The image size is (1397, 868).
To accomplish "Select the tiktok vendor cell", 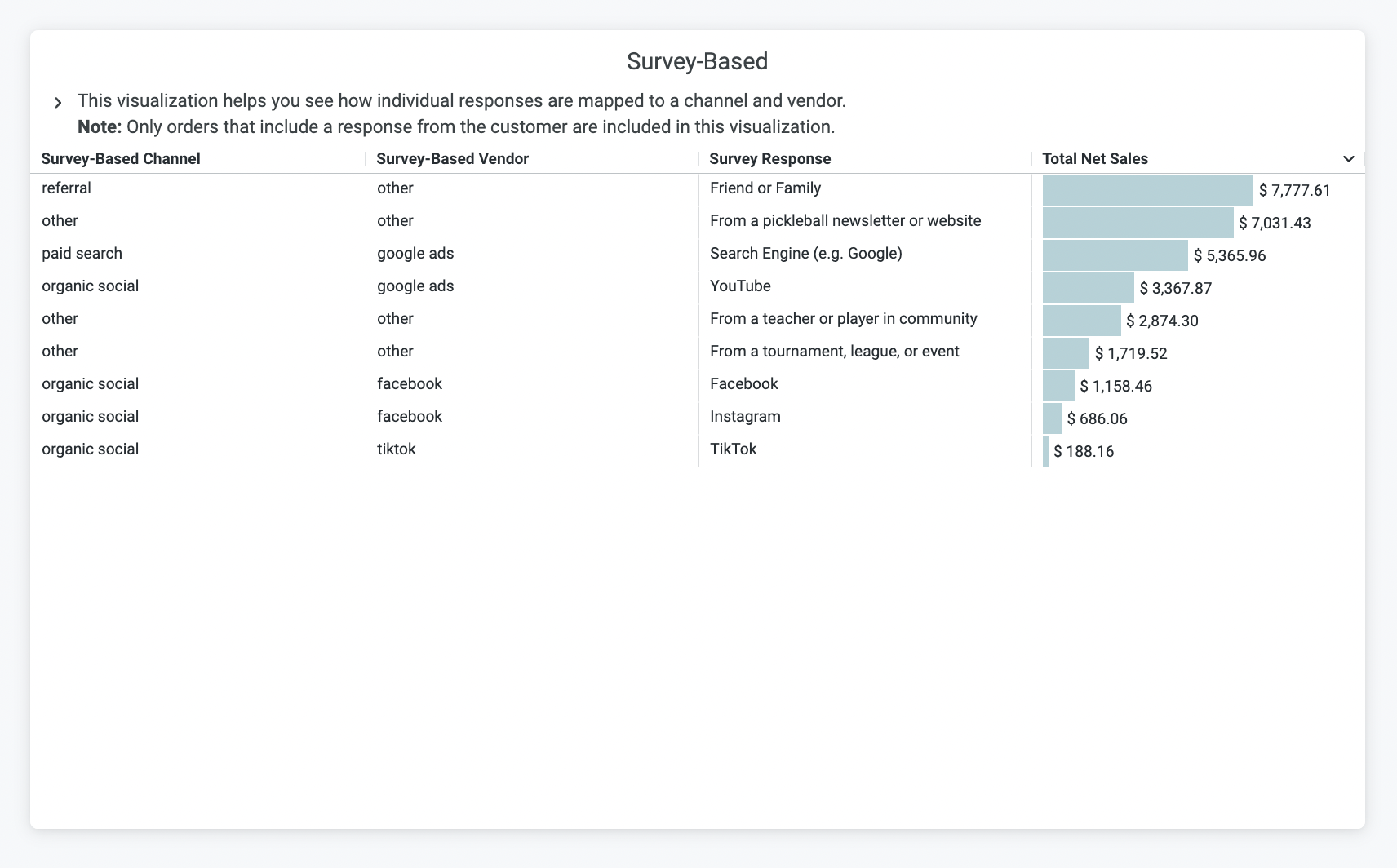I will [x=396, y=449].
